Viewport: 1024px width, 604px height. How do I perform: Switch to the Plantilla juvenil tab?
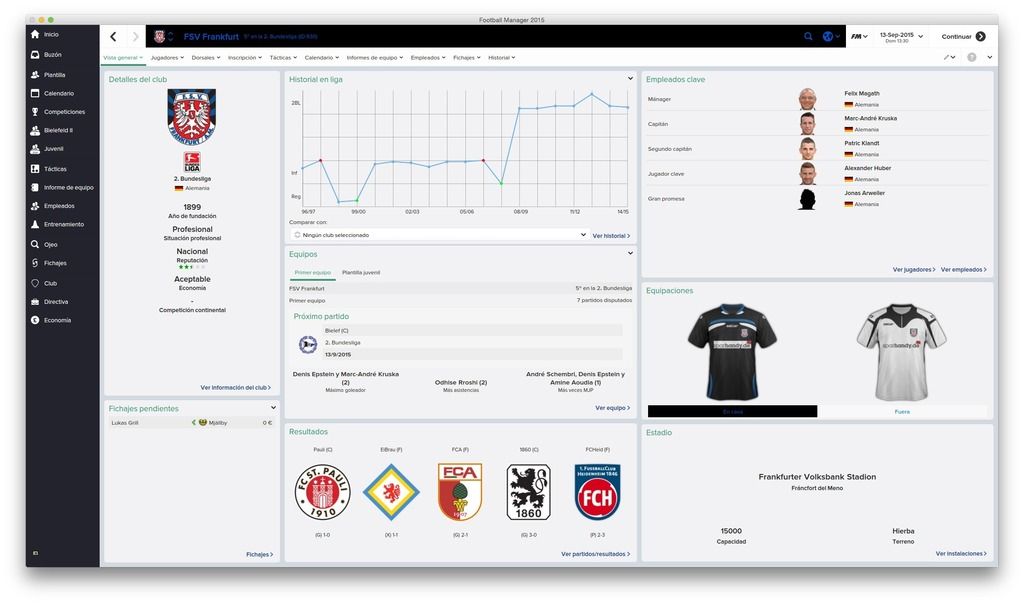[x=361, y=272]
